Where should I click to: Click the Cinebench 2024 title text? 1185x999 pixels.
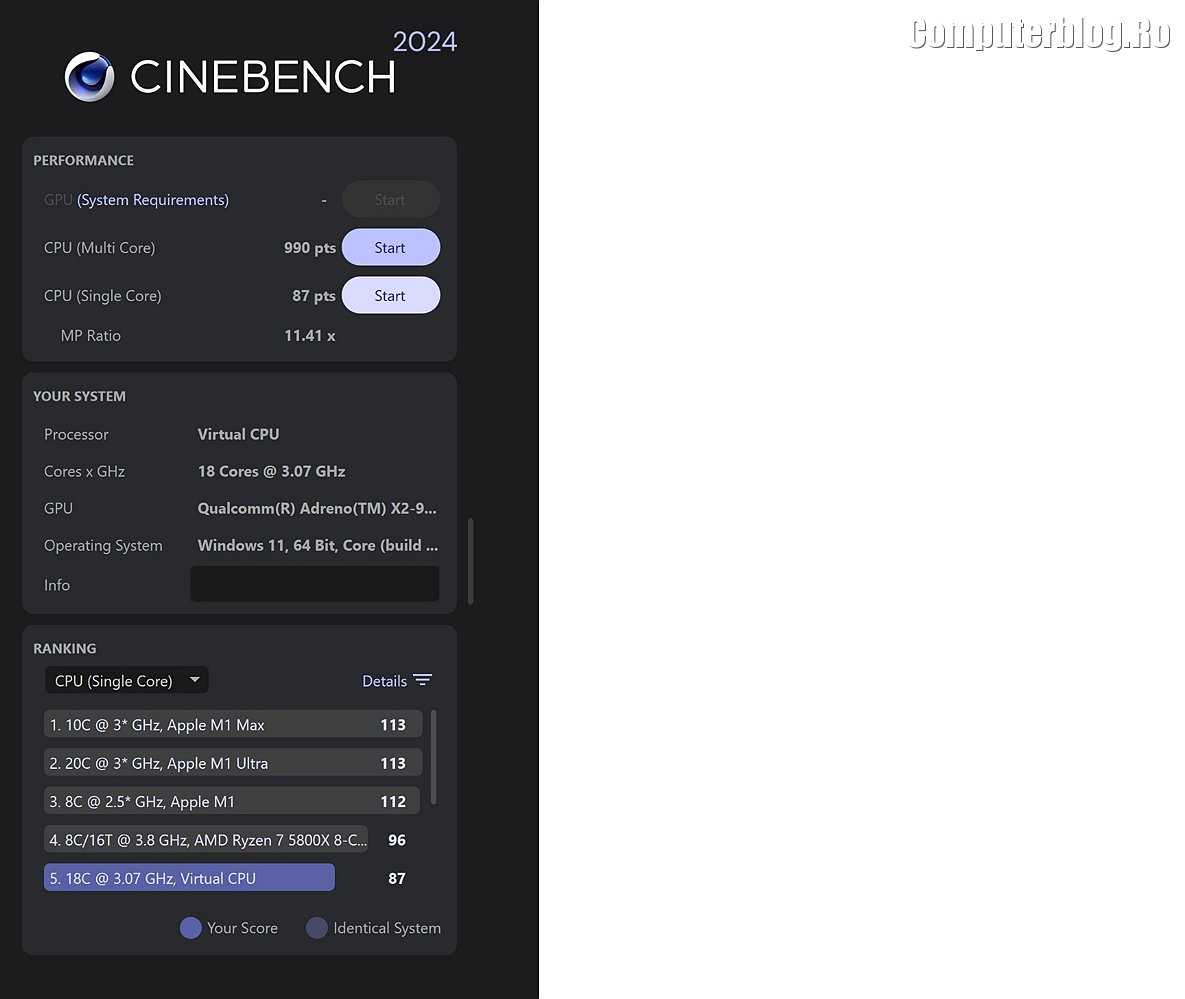tap(263, 78)
